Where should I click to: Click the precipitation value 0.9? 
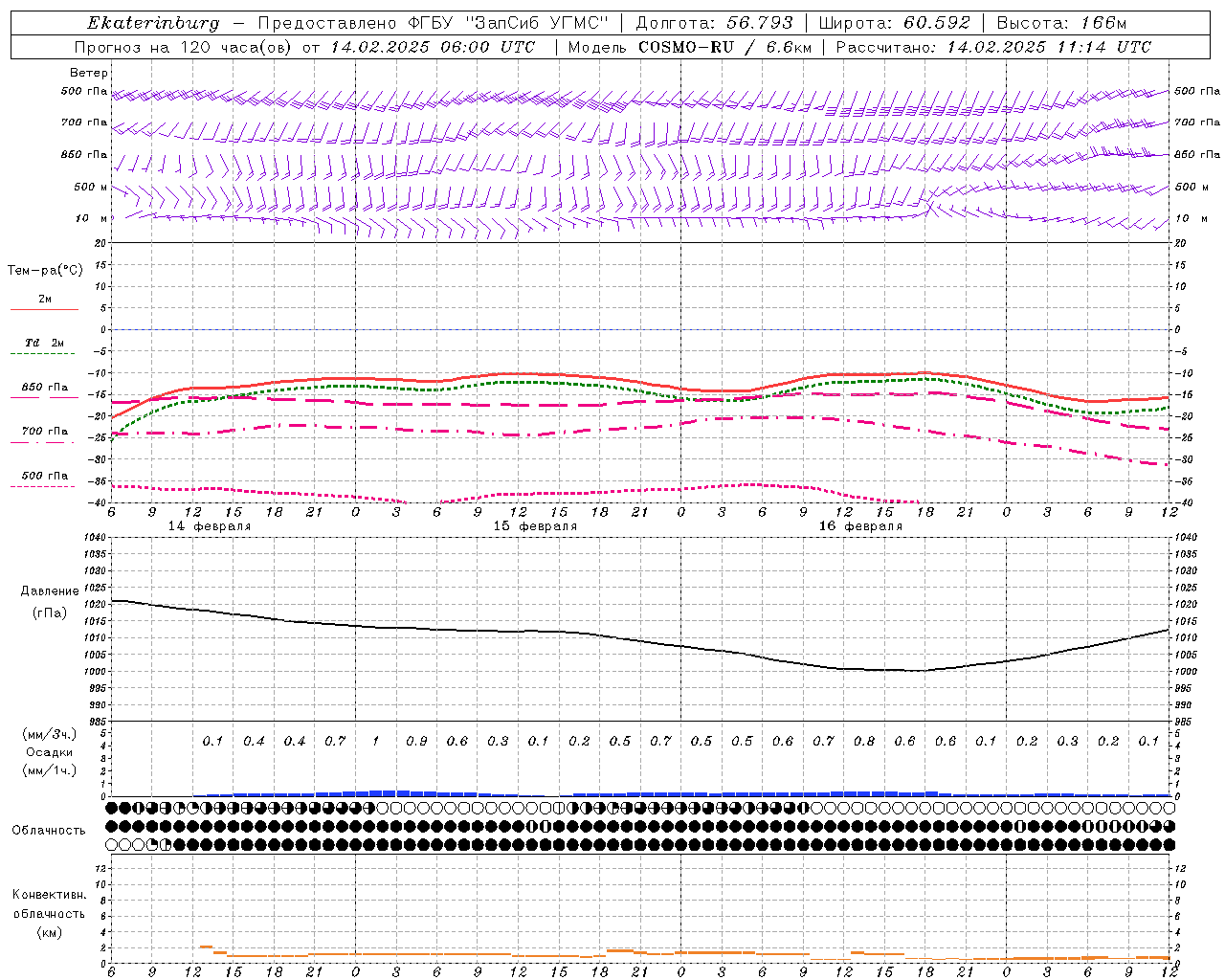[416, 742]
